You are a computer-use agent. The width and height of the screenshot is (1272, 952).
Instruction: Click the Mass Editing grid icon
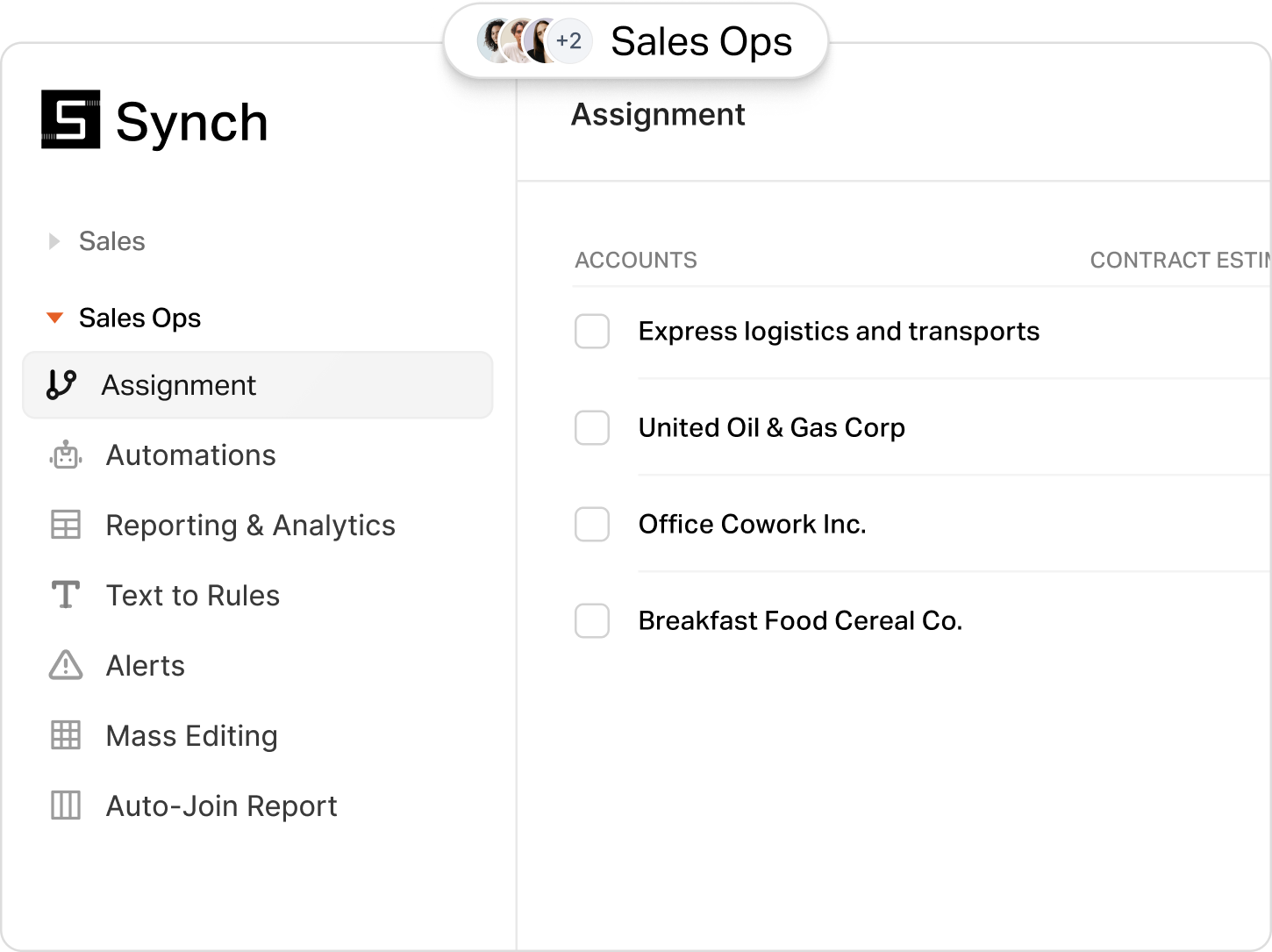tap(65, 735)
